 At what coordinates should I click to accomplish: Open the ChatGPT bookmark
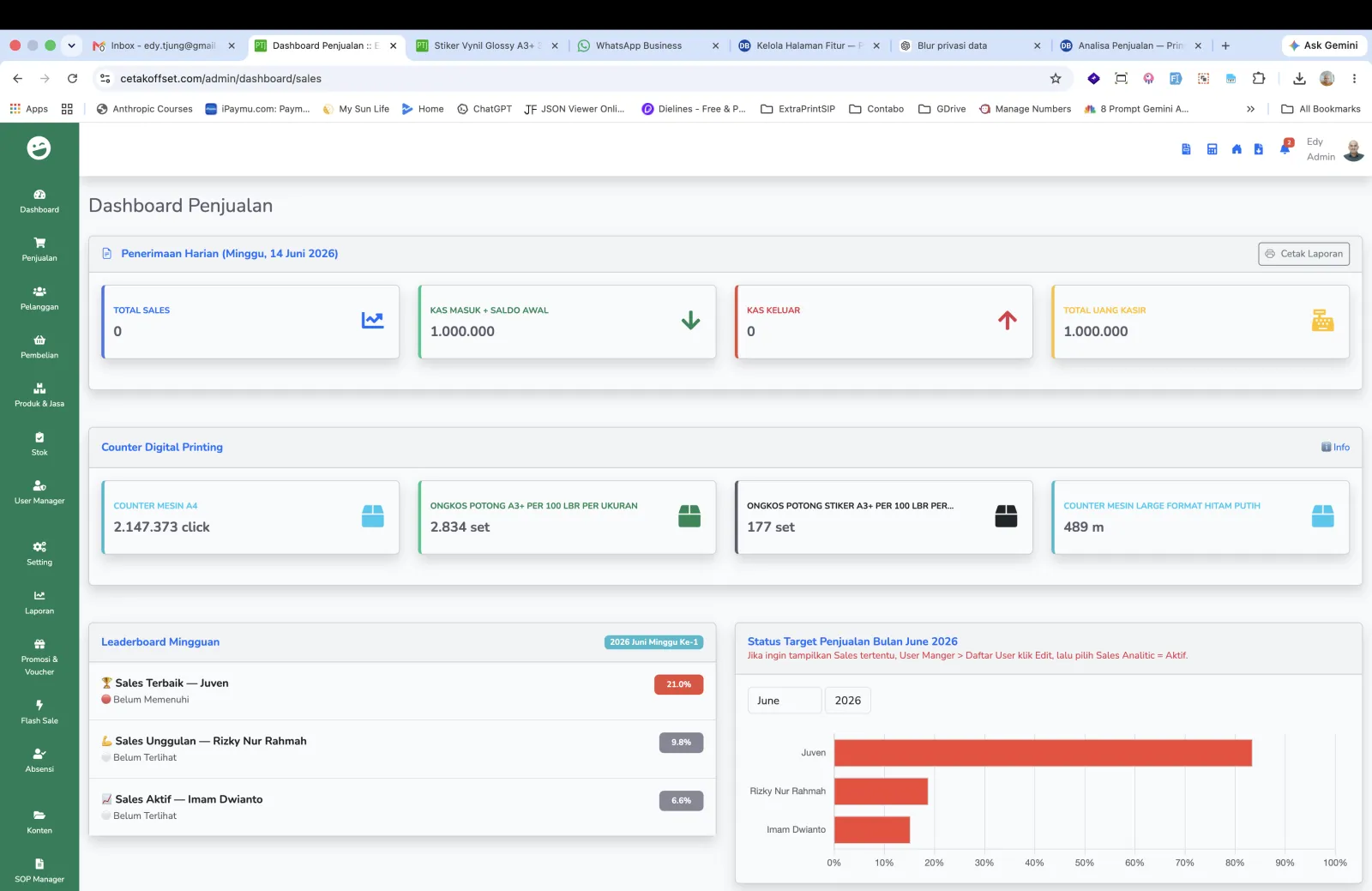(x=484, y=109)
